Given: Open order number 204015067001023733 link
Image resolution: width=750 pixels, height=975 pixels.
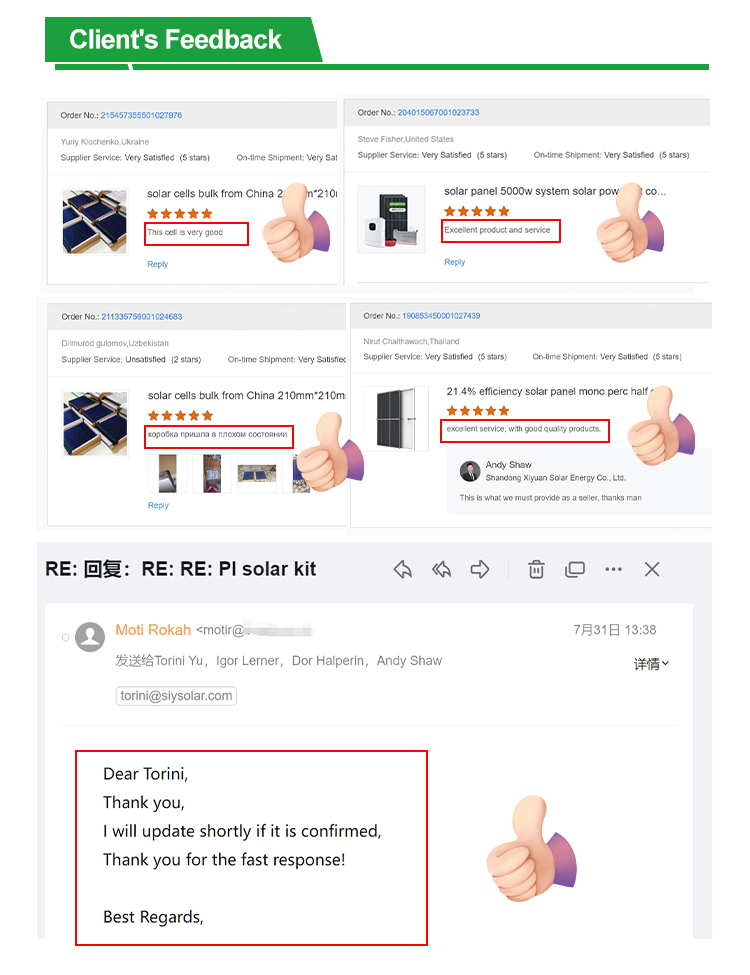Looking at the screenshot, I should [x=438, y=113].
